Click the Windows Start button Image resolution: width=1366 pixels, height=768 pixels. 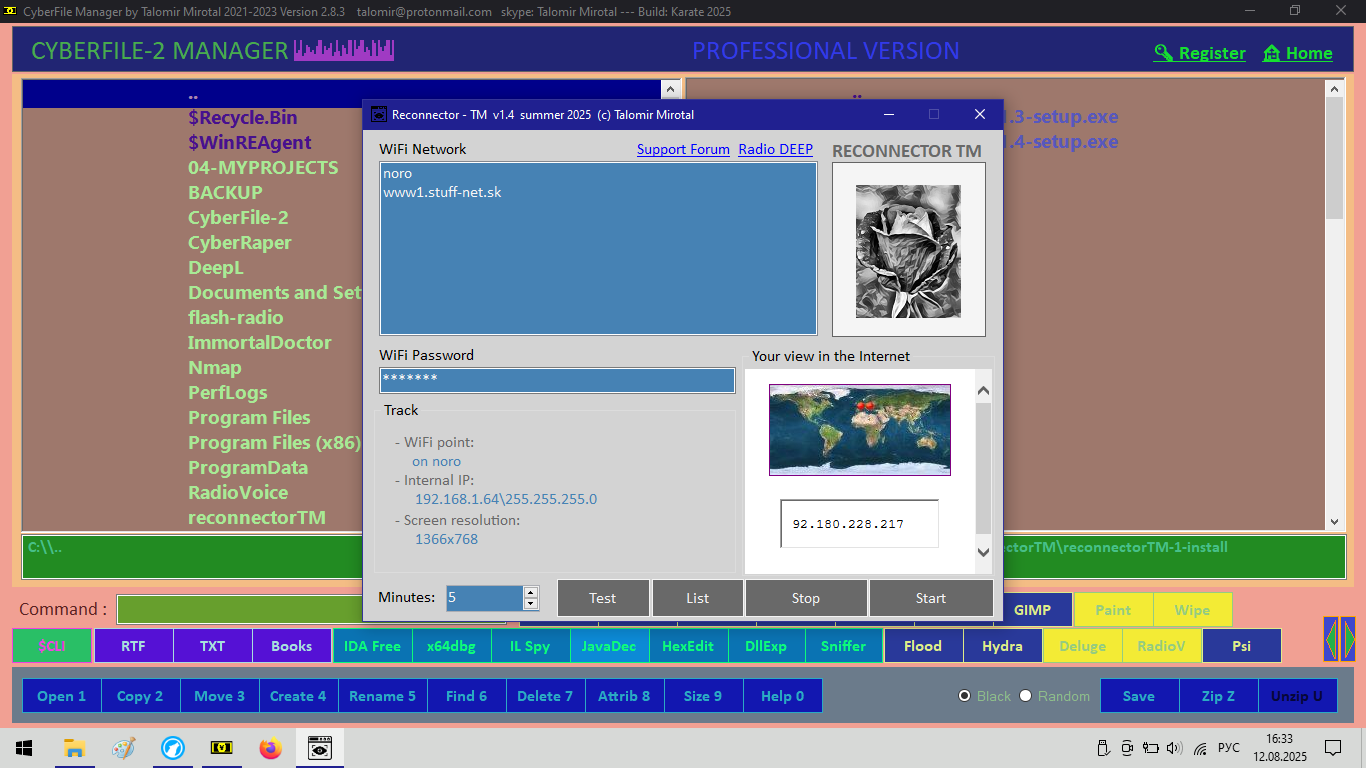[x=24, y=748]
